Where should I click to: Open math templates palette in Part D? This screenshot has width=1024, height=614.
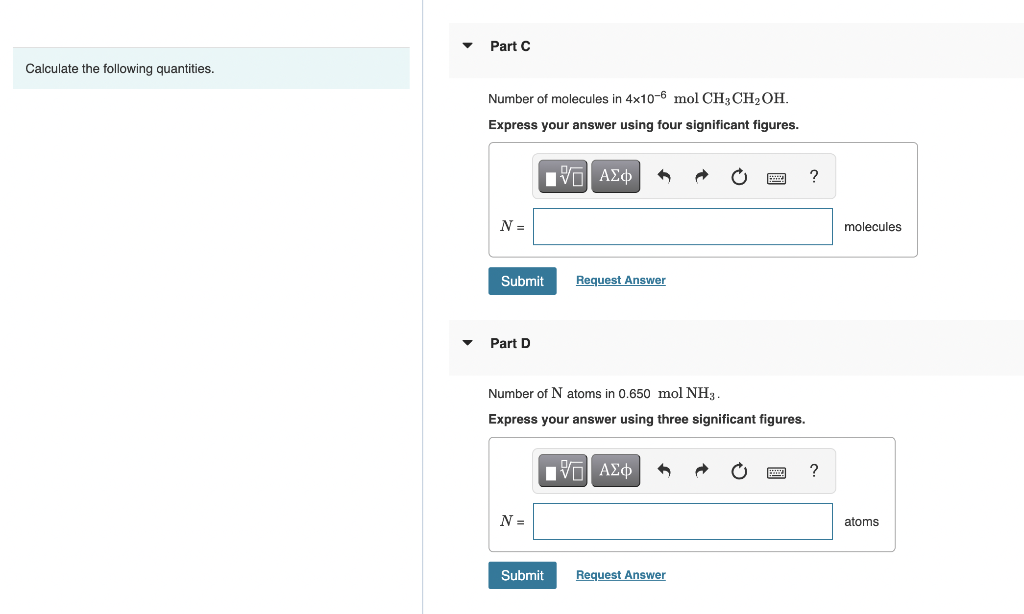click(x=562, y=470)
